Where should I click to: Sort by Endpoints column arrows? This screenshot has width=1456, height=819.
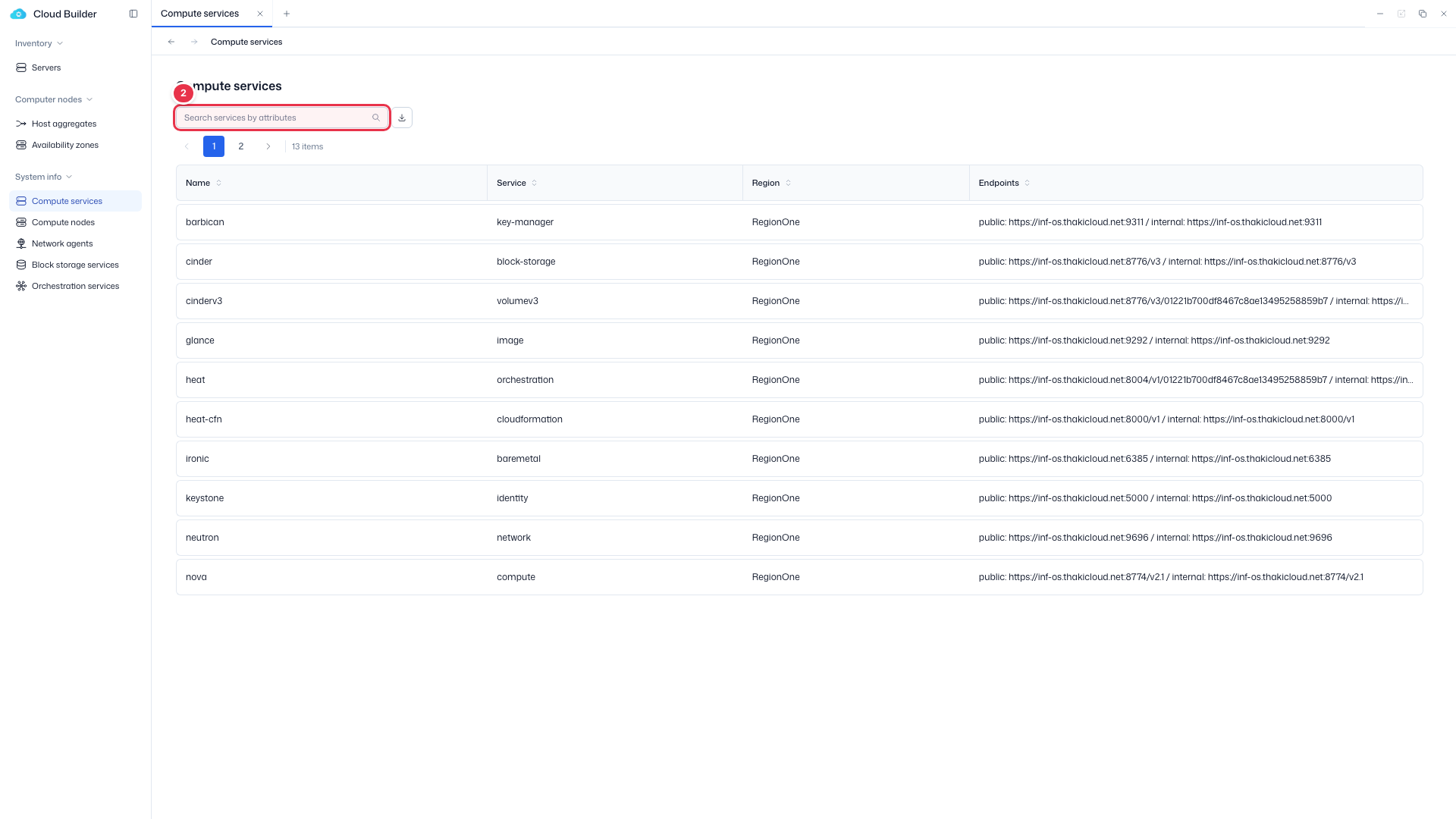point(1028,183)
